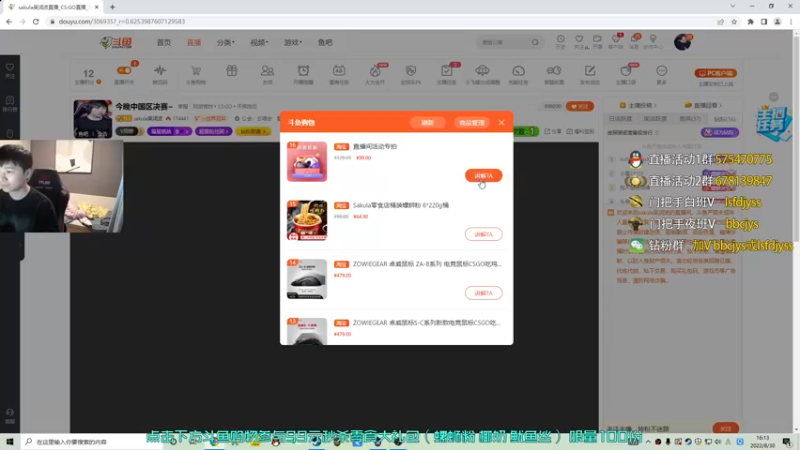
Task: Open the 首页 navigation item
Action: coord(164,42)
